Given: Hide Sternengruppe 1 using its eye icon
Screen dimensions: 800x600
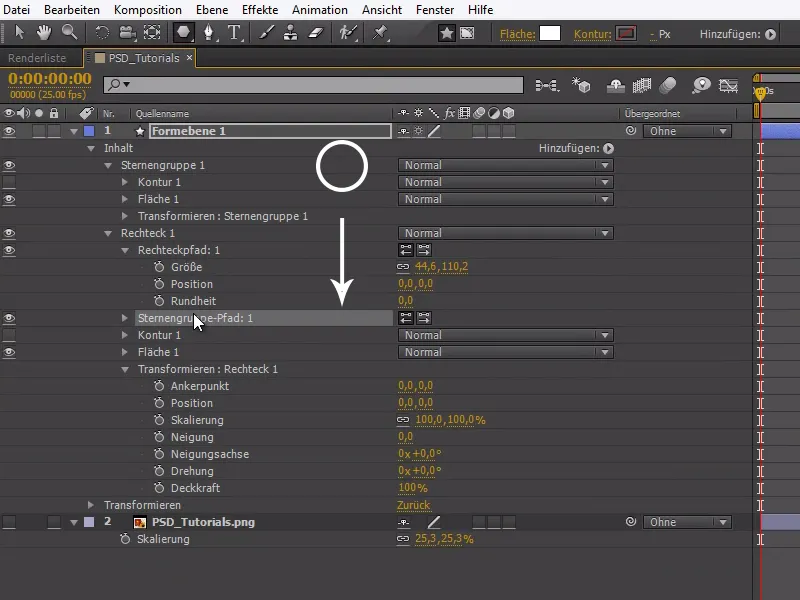Looking at the screenshot, I should coord(9,165).
